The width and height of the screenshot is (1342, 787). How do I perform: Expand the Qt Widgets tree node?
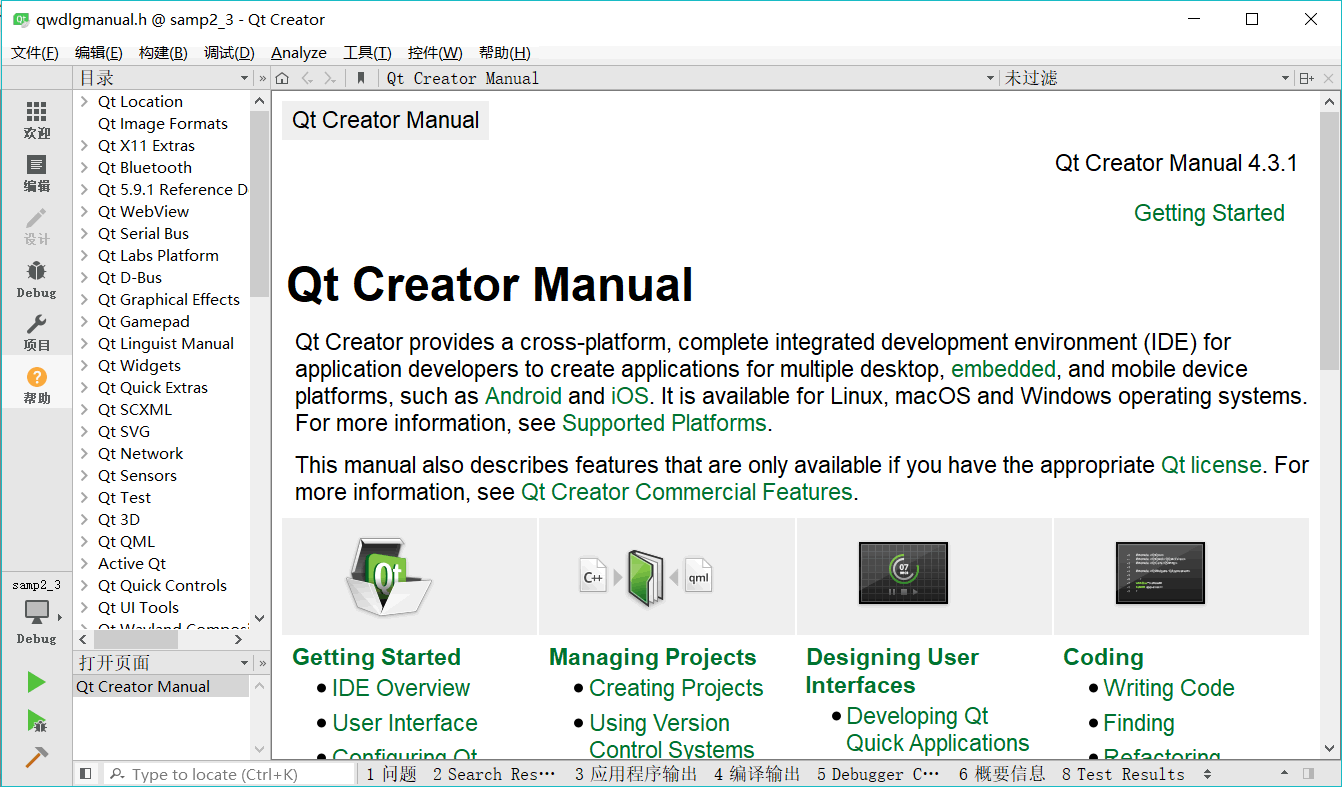[85, 366]
